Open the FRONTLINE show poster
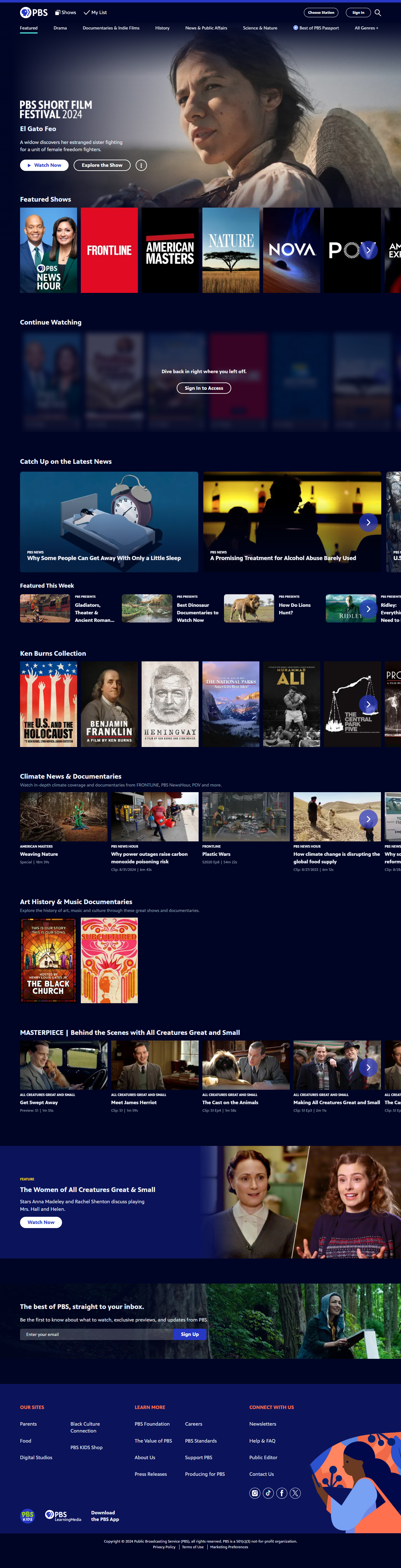Image resolution: width=401 pixels, height=1568 pixels. pos(110,250)
